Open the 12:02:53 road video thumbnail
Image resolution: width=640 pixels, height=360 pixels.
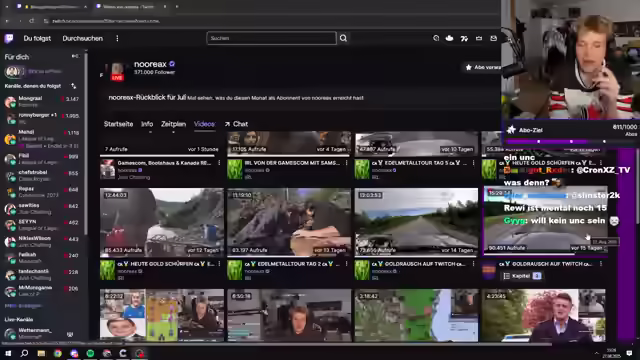coord(416,221)
